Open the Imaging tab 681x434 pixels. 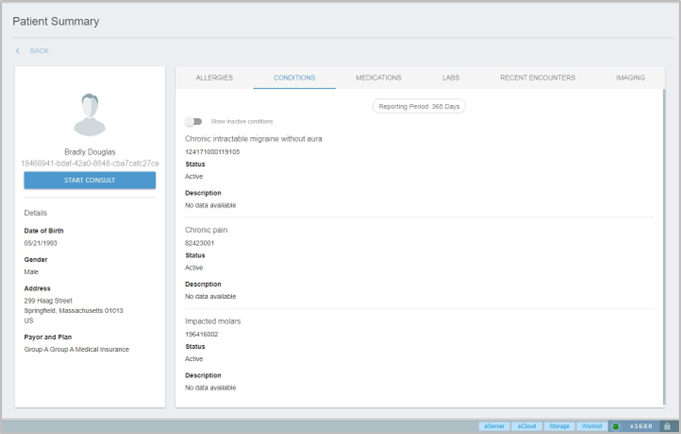coord(630,78)
